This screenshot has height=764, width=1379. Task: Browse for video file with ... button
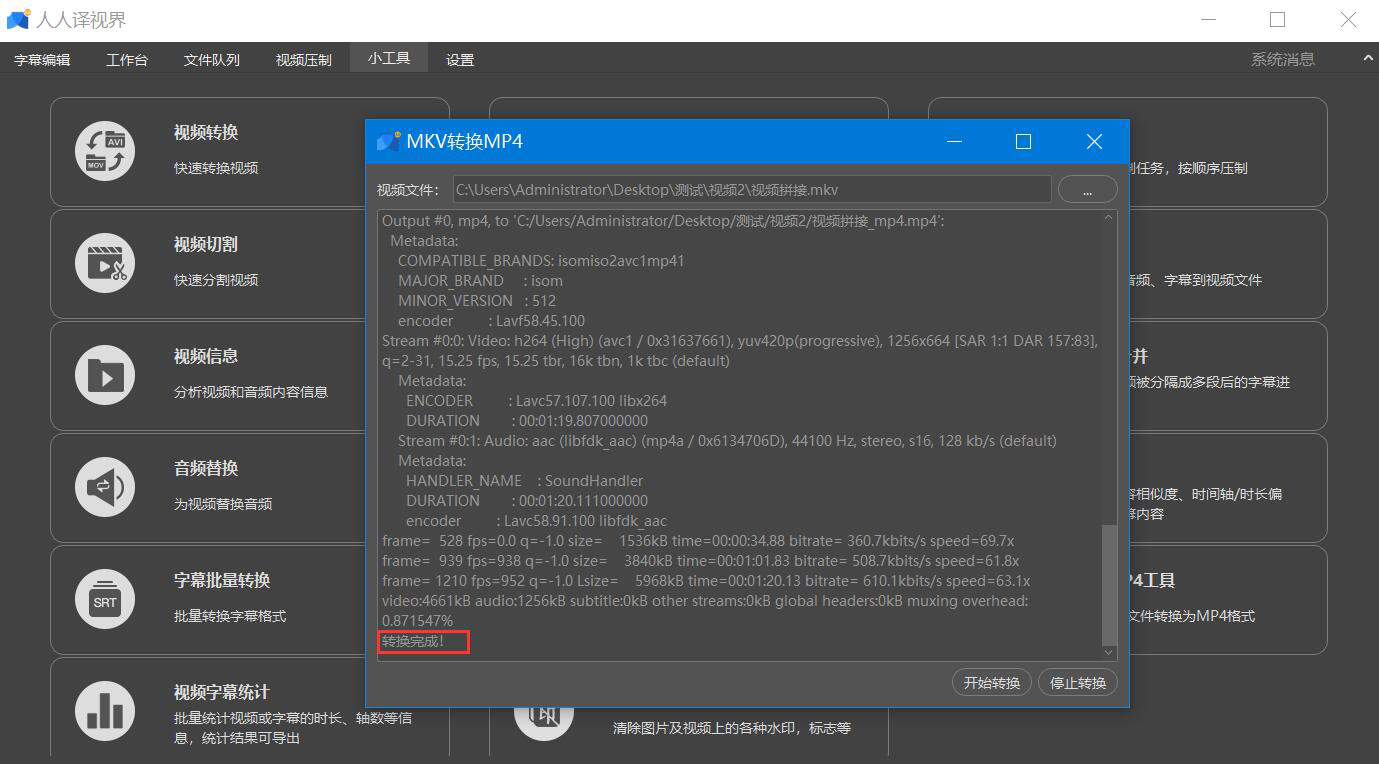[1087, 189]
